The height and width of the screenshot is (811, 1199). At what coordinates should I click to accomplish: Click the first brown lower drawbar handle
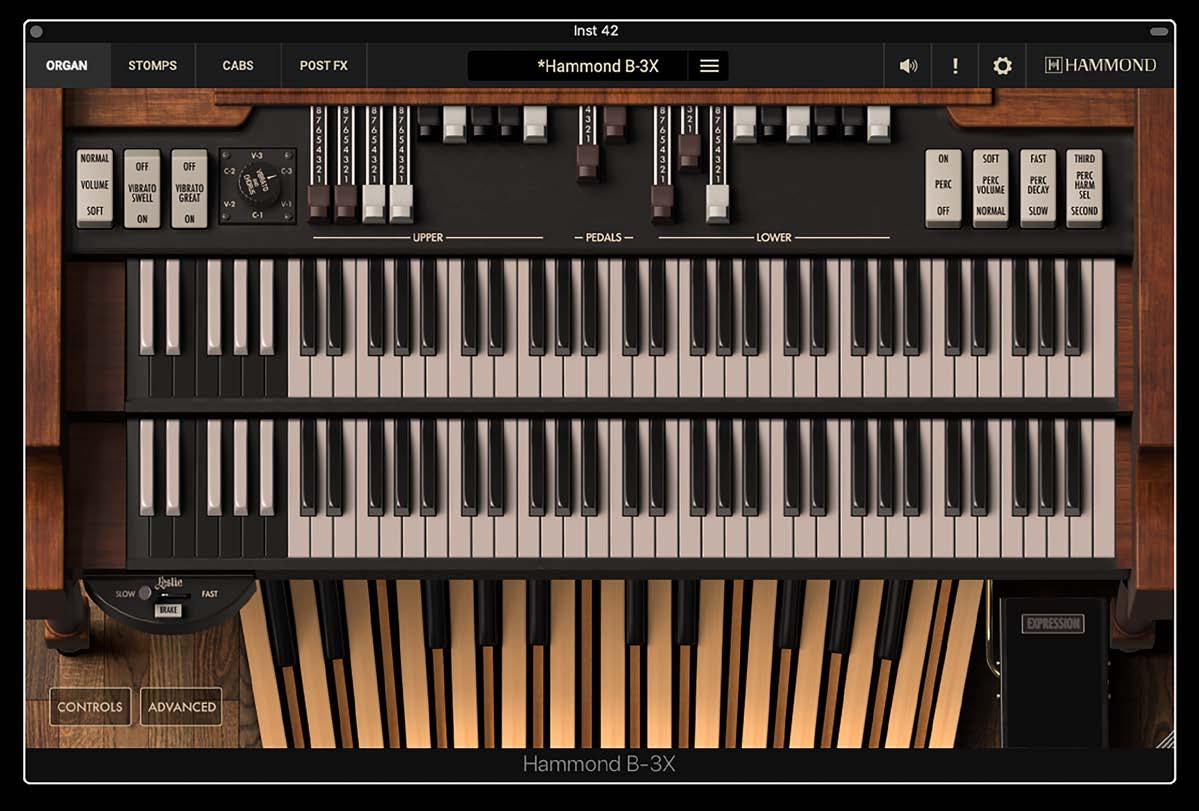coord(662,203)
